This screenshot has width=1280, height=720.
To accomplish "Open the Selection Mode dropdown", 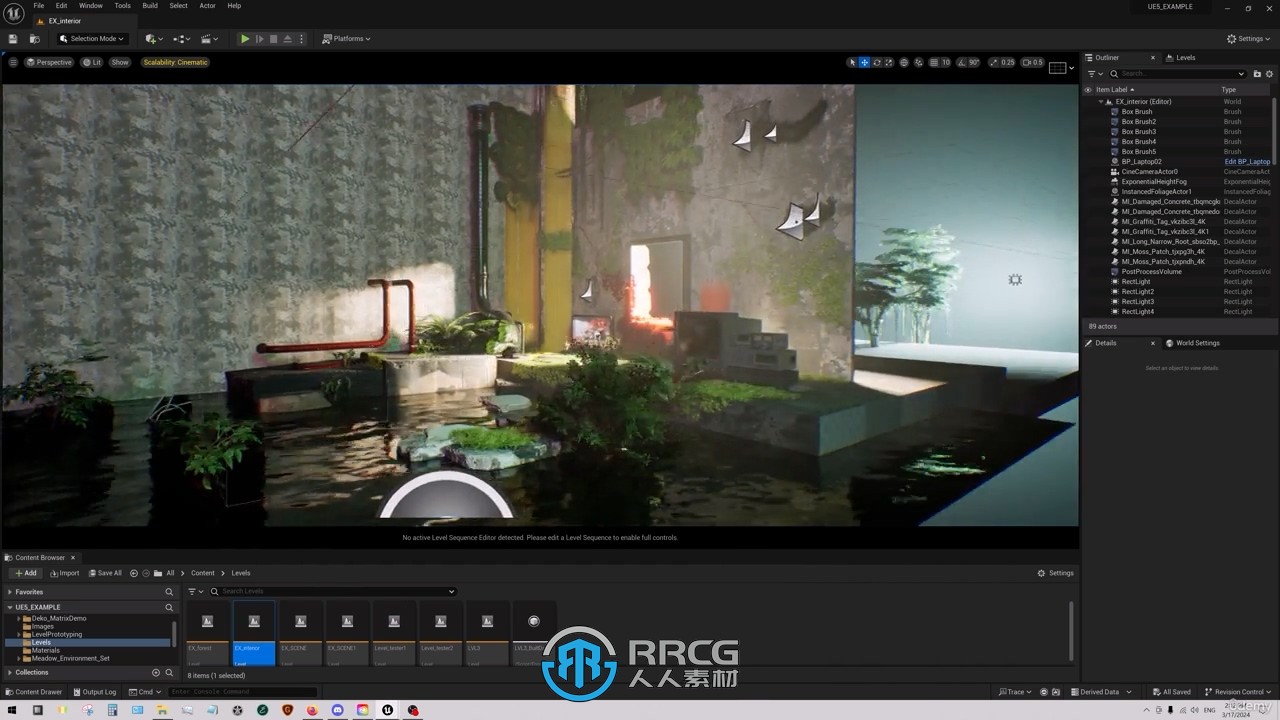I will pyautogui.click(x=92, y=39).
